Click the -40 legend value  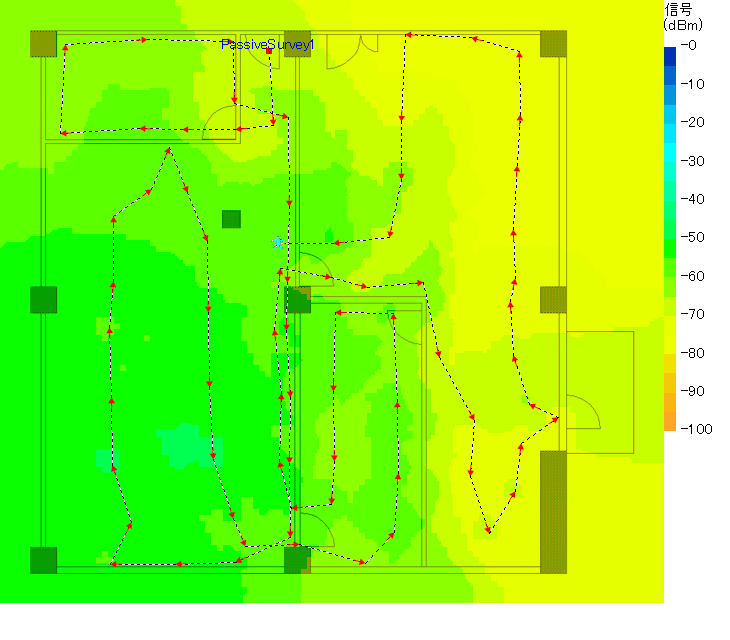click(x=692, y=199)
